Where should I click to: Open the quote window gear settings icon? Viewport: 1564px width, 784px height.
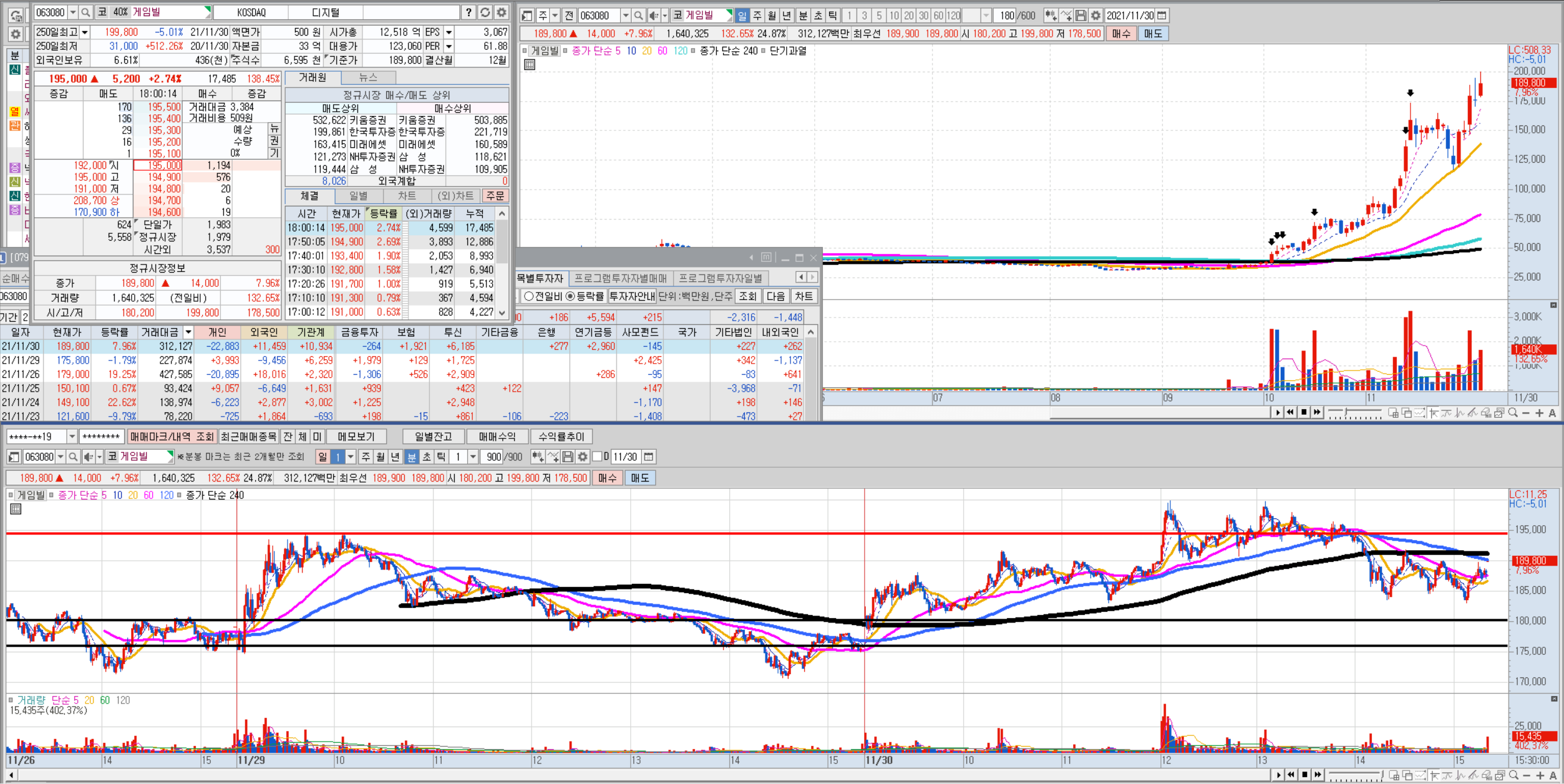[x=501, y=12]
